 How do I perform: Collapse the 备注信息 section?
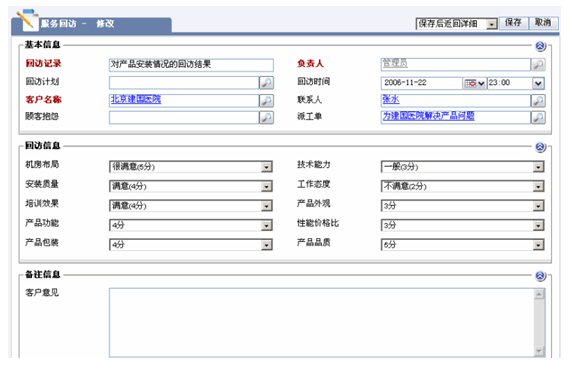(x=540, y=276)
